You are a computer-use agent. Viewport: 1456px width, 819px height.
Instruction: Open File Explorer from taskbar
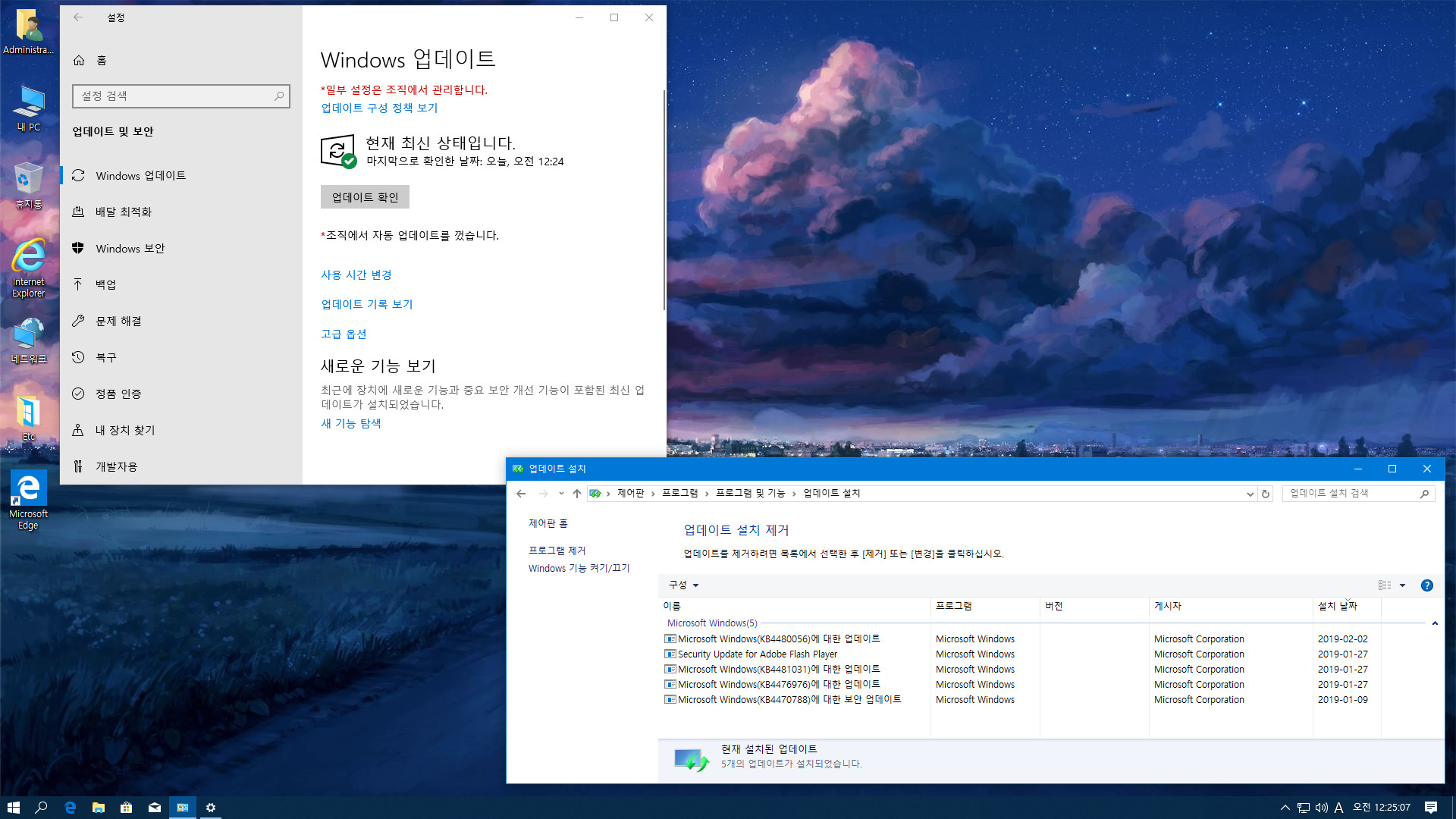pos(99,808)
